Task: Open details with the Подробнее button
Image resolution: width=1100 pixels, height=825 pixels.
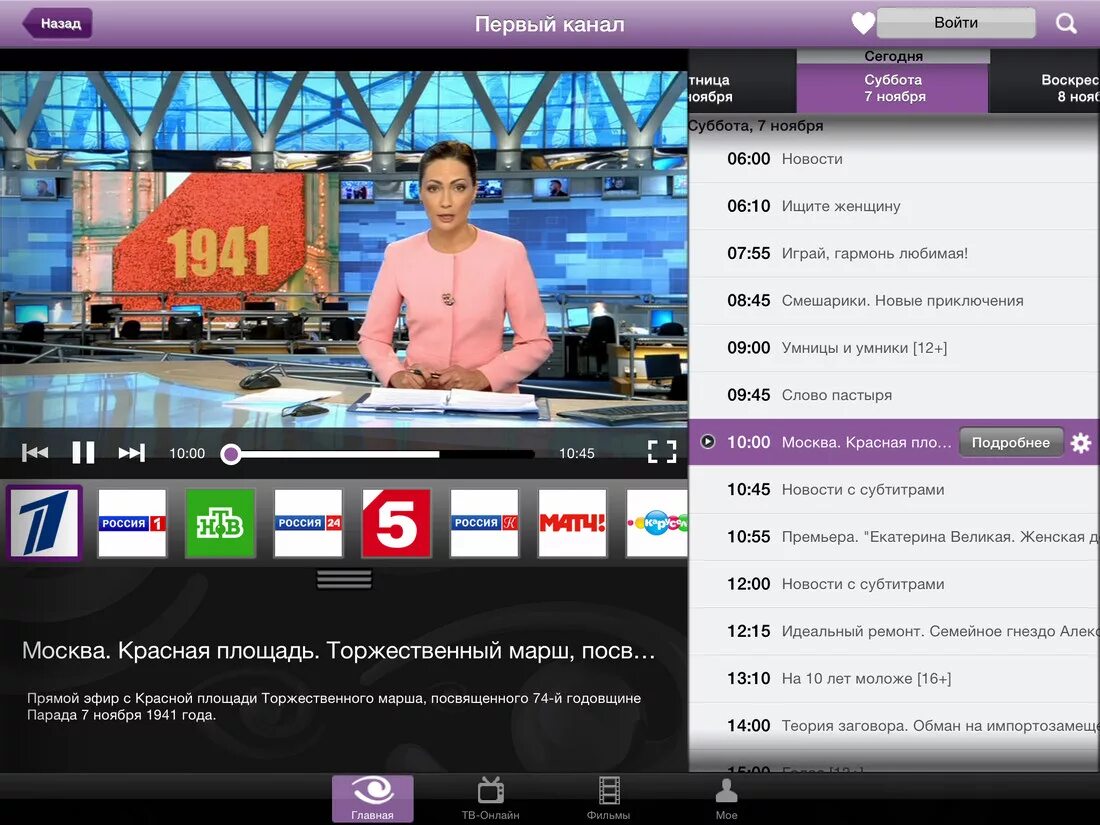Action: 1010,443
